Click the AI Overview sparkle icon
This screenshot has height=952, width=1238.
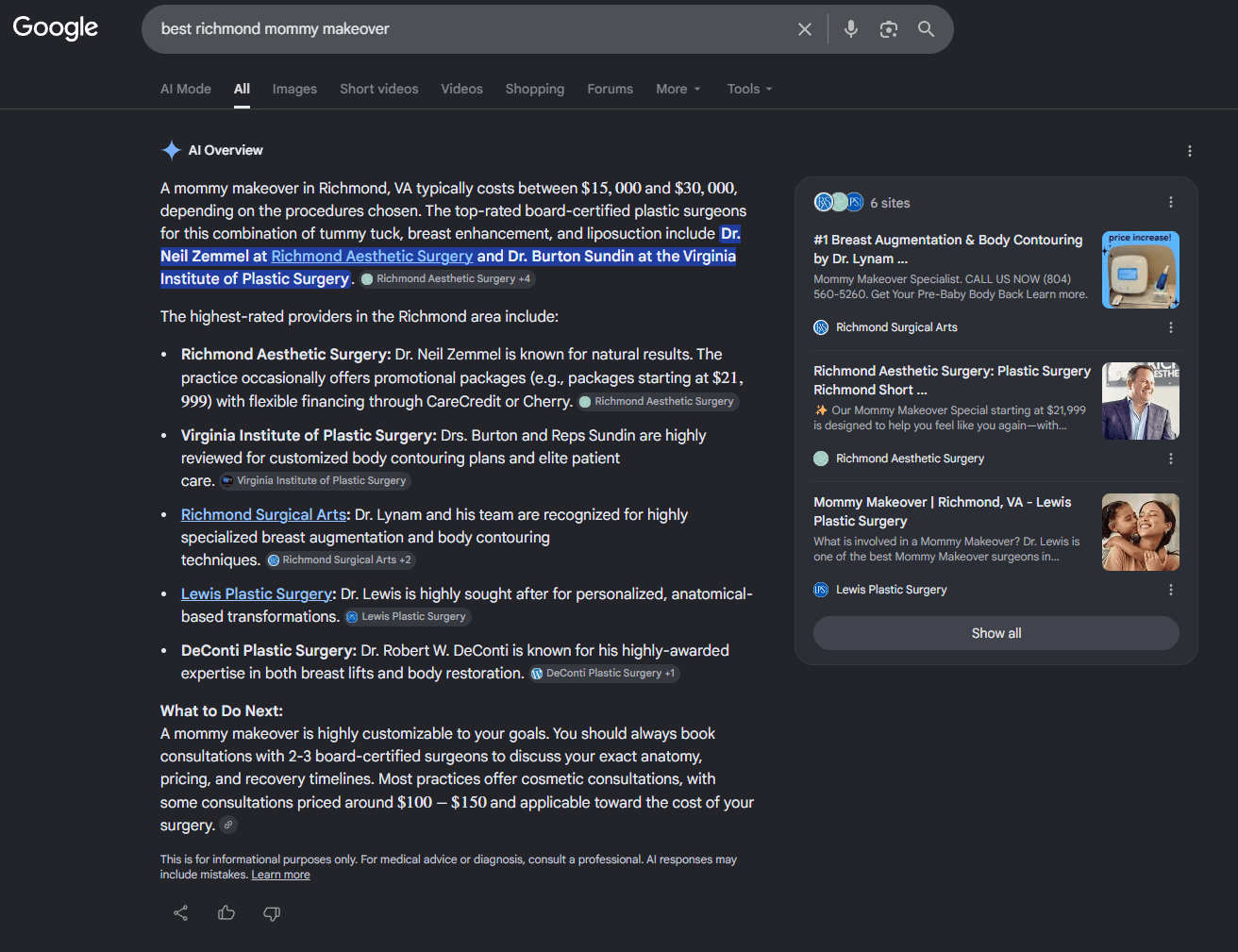(x=171, y=150)
